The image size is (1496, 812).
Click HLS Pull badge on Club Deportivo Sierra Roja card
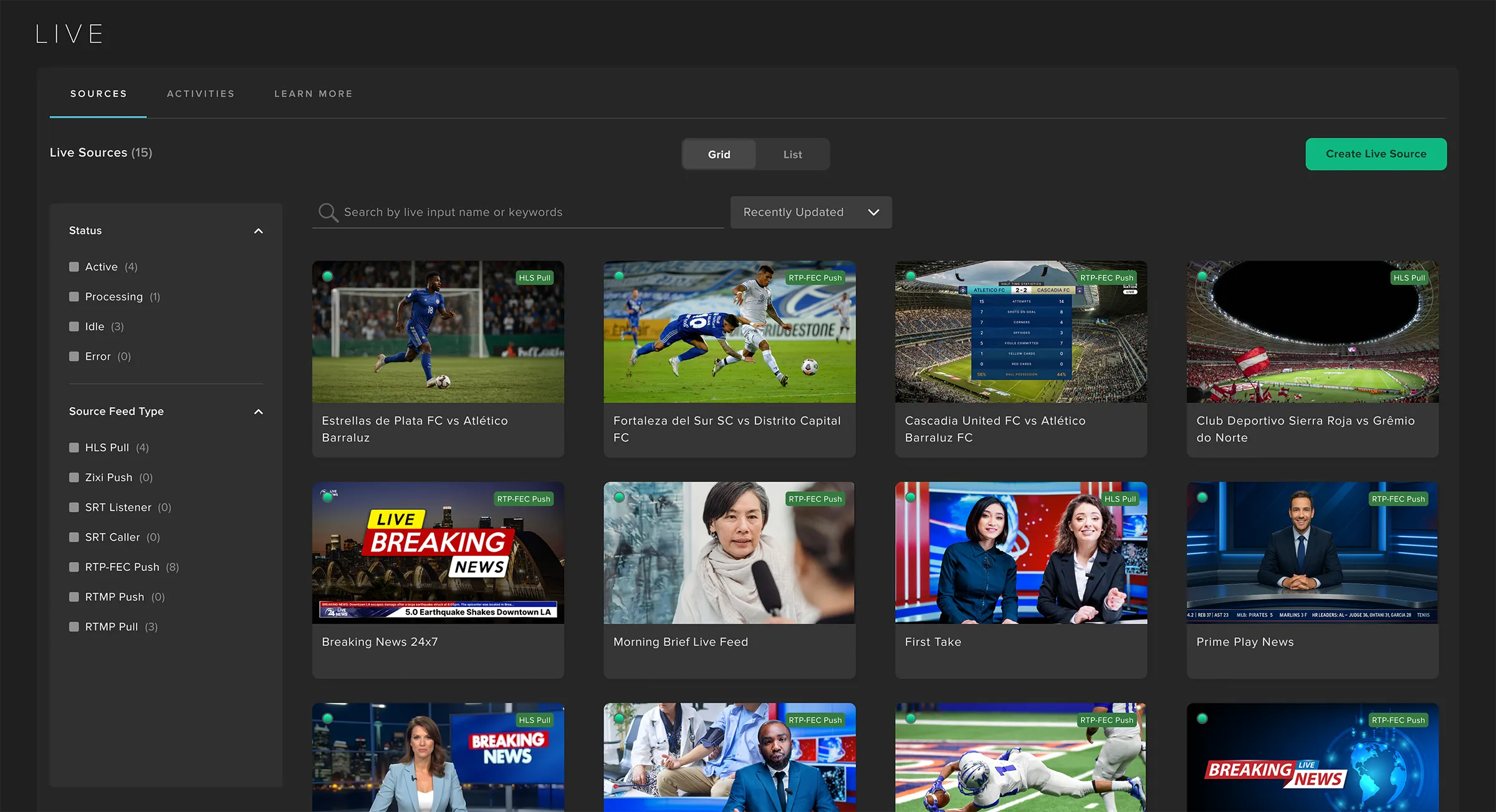point(1409,278)
